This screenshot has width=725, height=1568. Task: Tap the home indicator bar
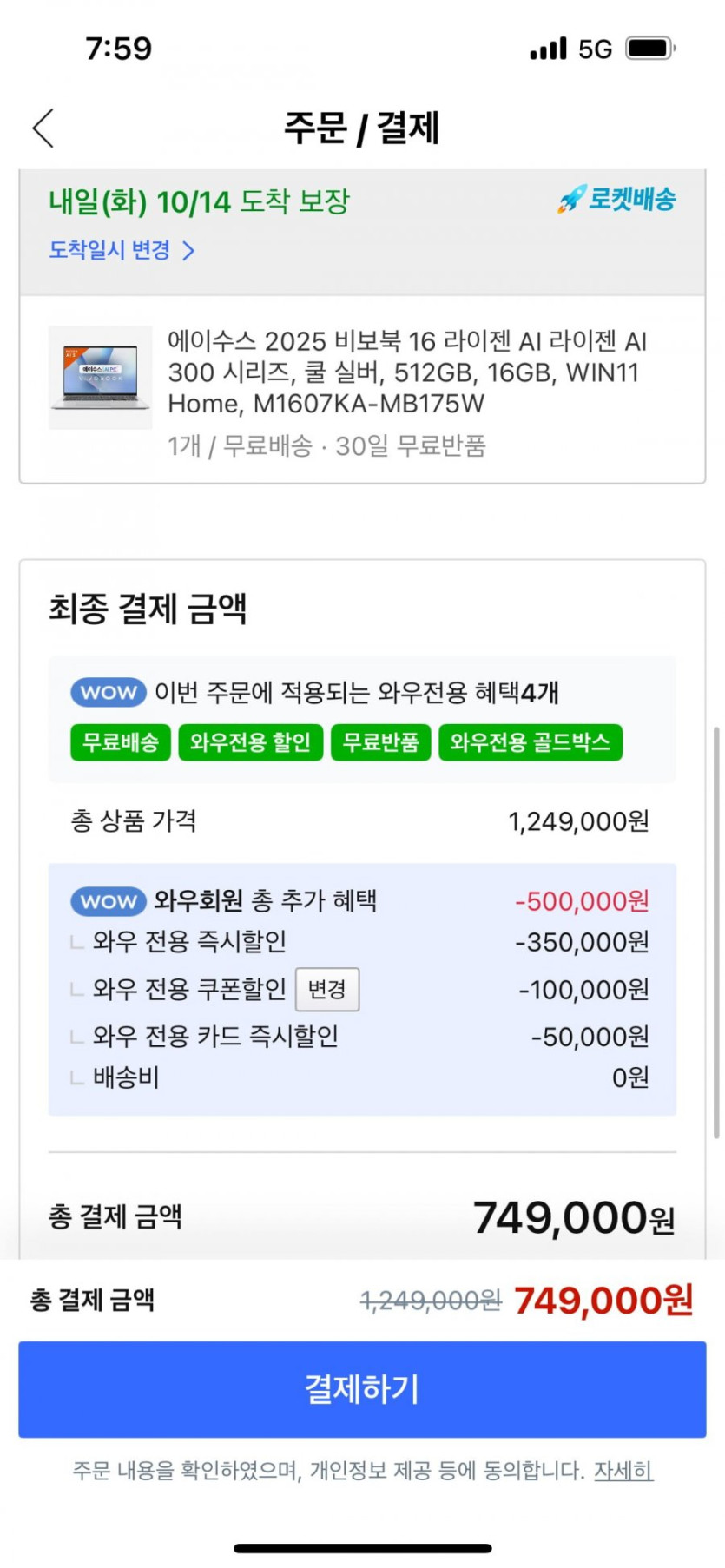[x=362, y=1548]
